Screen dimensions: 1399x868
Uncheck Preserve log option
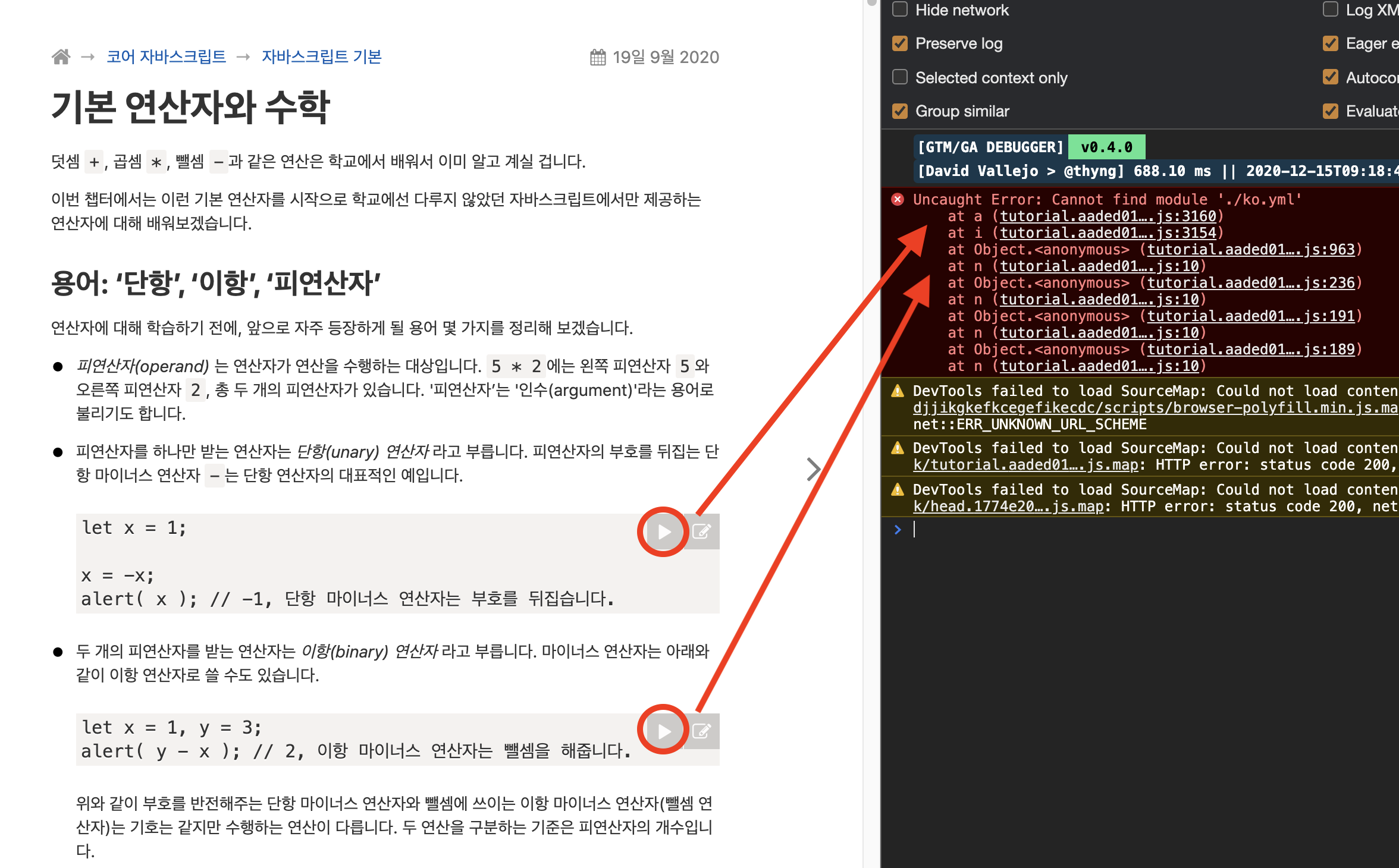[x=900, y=43]
